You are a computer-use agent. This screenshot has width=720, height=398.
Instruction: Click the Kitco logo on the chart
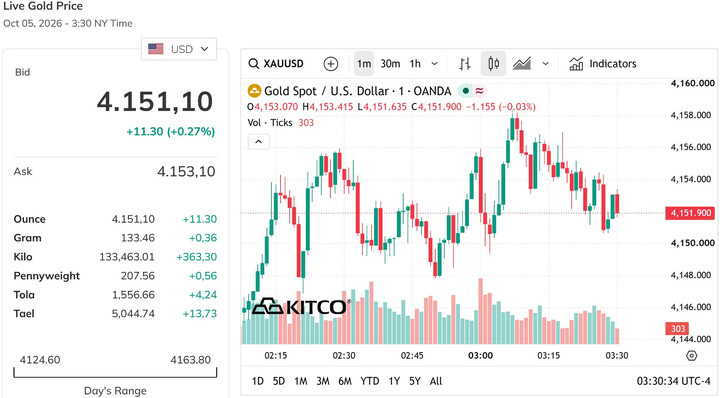click(302, 306)
